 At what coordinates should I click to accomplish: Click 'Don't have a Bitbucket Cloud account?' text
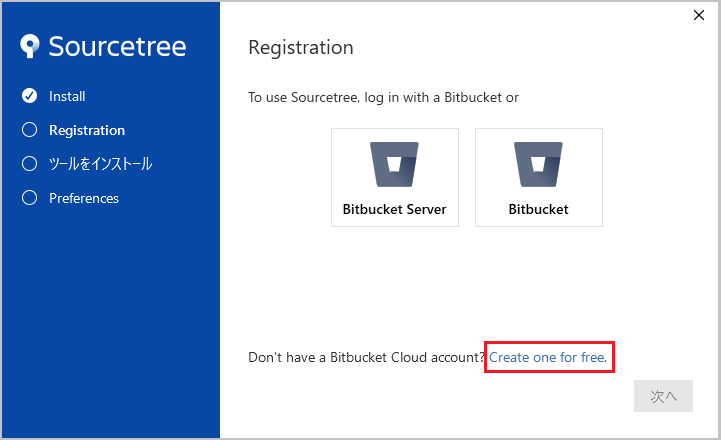(x=366, y=357)
